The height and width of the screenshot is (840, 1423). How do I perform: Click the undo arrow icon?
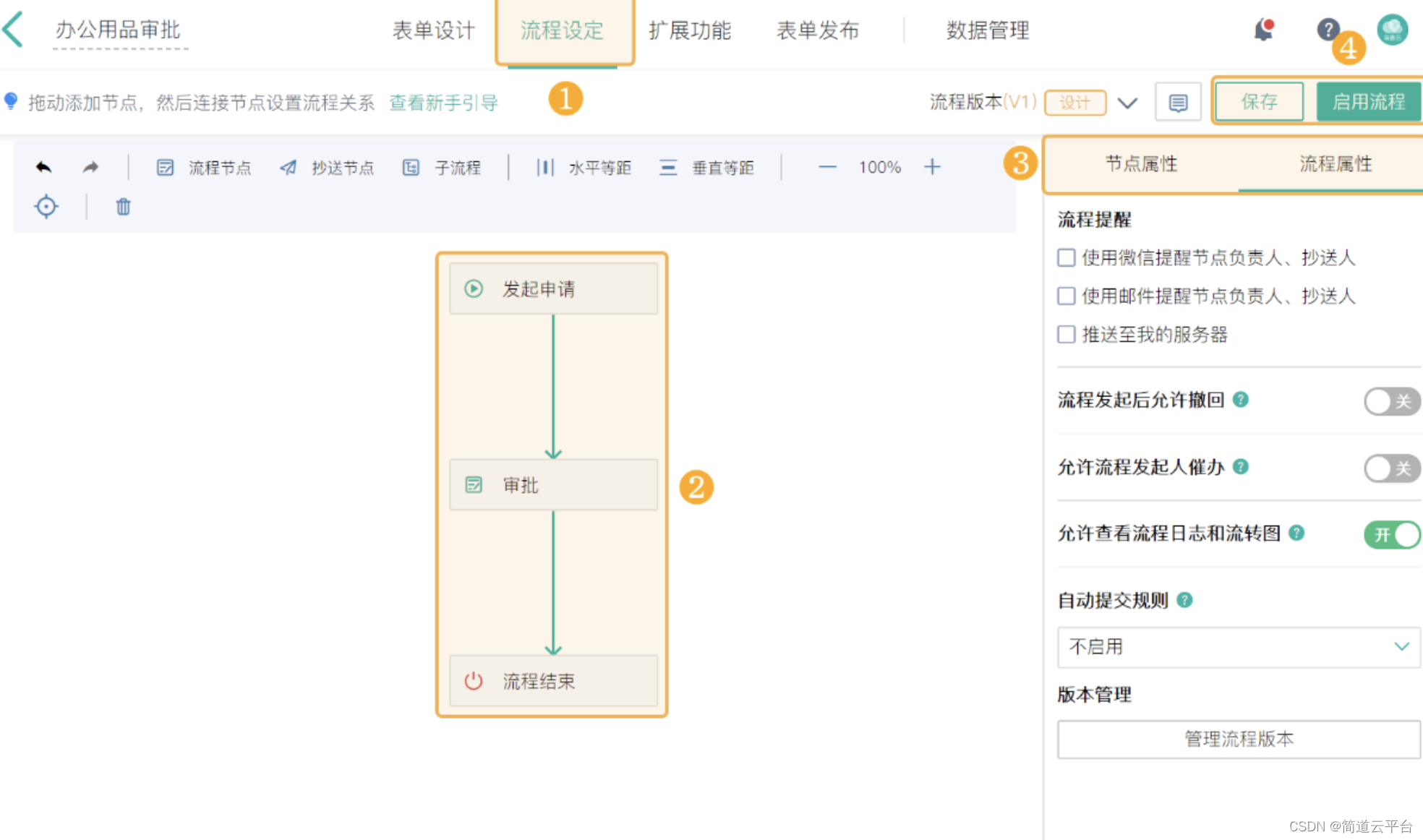43,168
